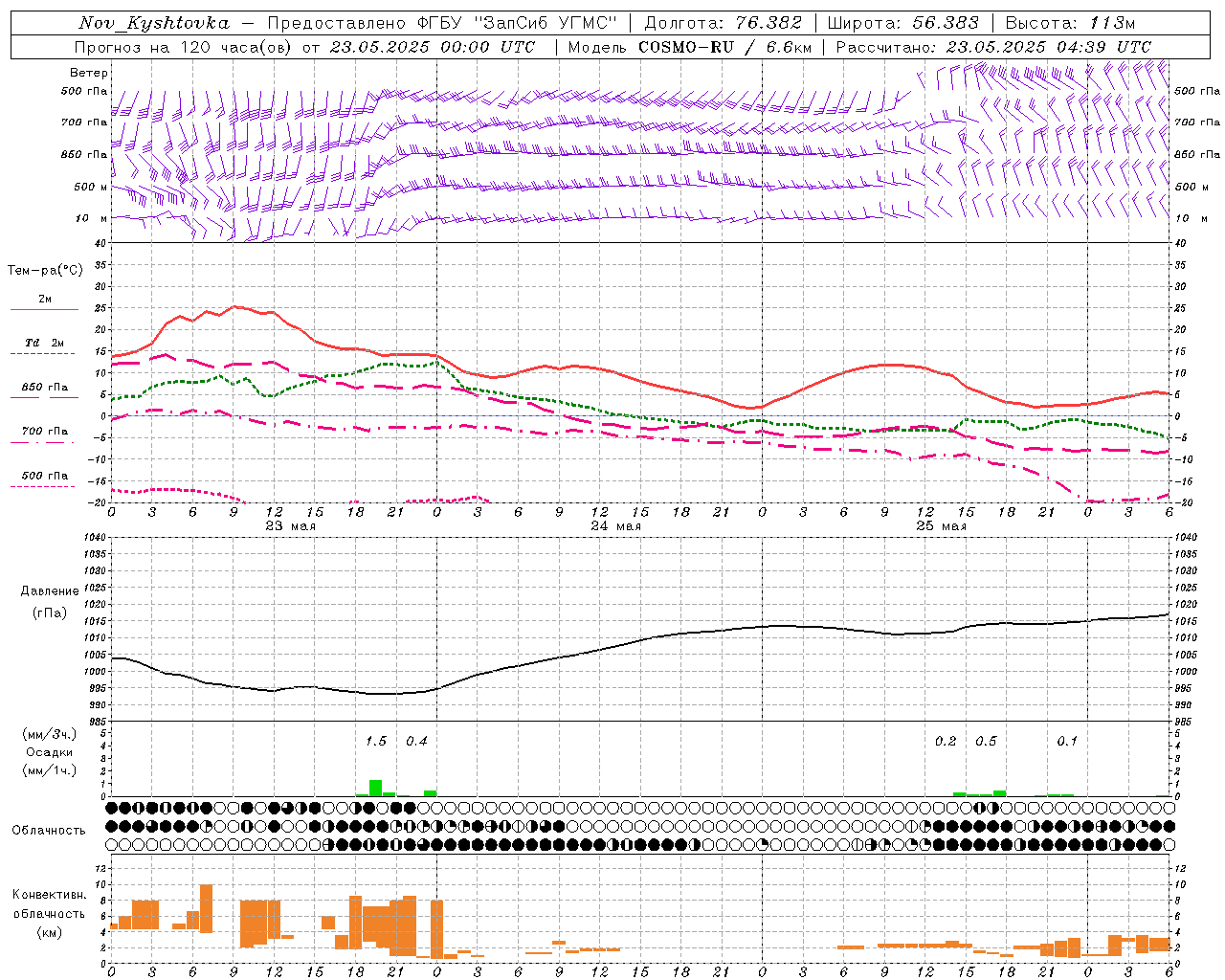The width and height of the screenshot is (1225, 980).
Task: Select 'Прогноз на 120 часа(ов)' forecast text
Action: [x=184, y=47]
